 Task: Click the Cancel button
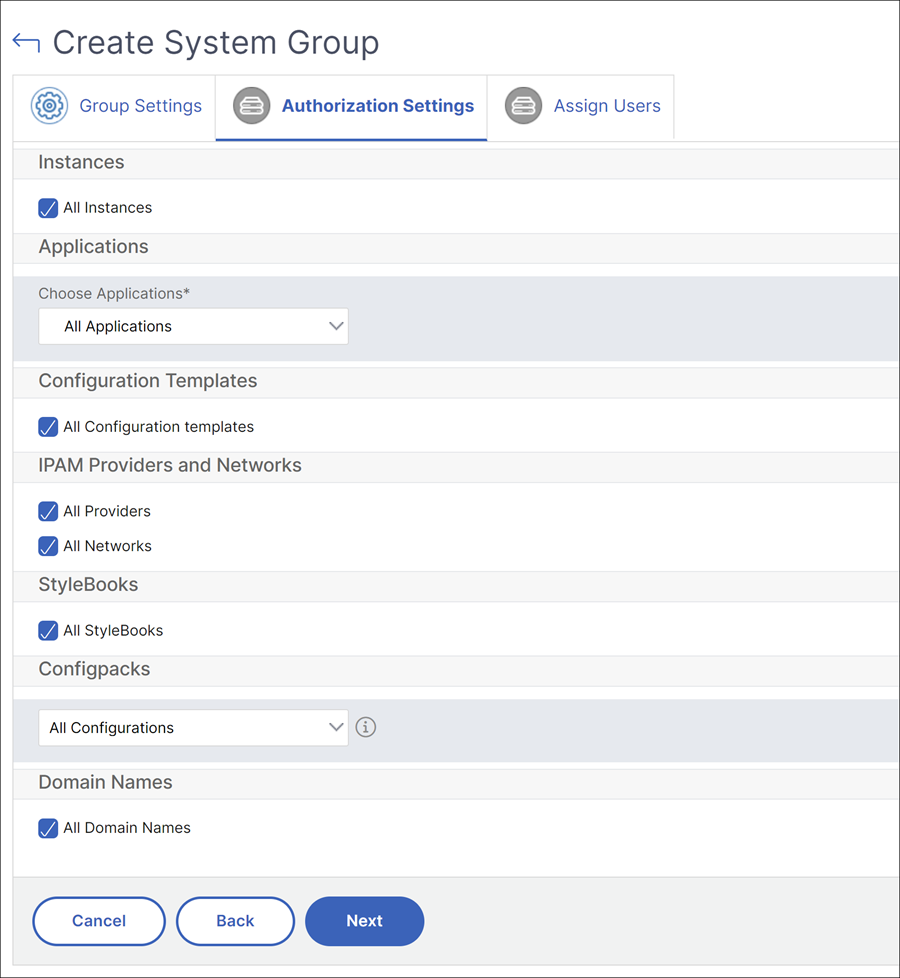pyautogui.click(x=99, y=921)
